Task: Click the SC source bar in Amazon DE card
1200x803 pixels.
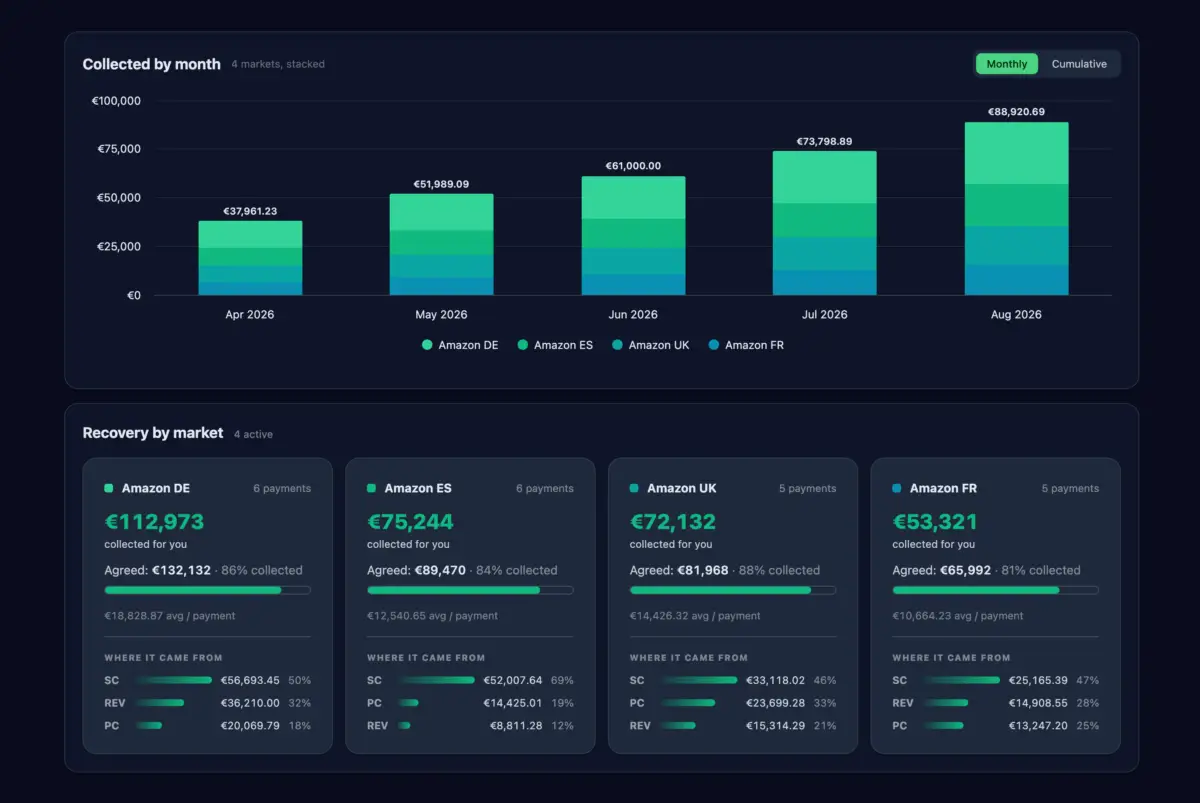Action: pyautogui.click(x=172, y=680)
